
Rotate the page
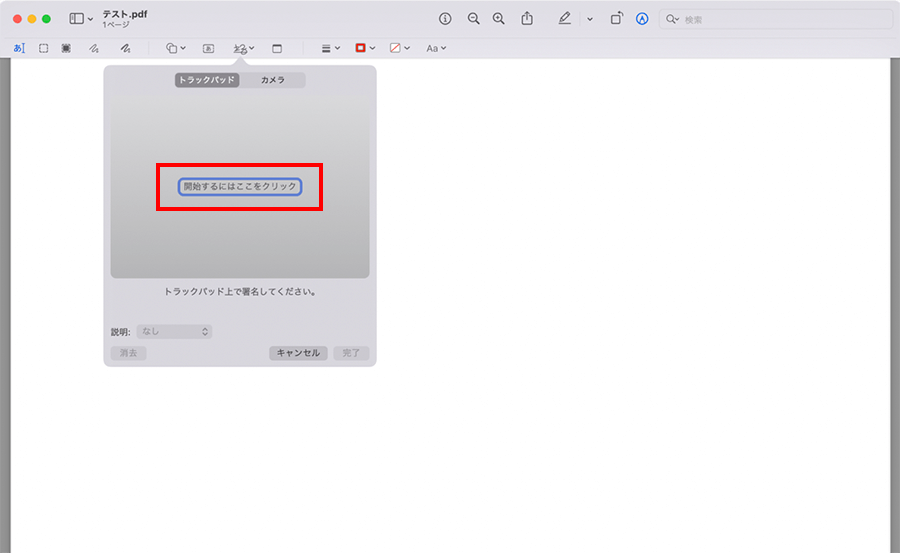(616, 19)
